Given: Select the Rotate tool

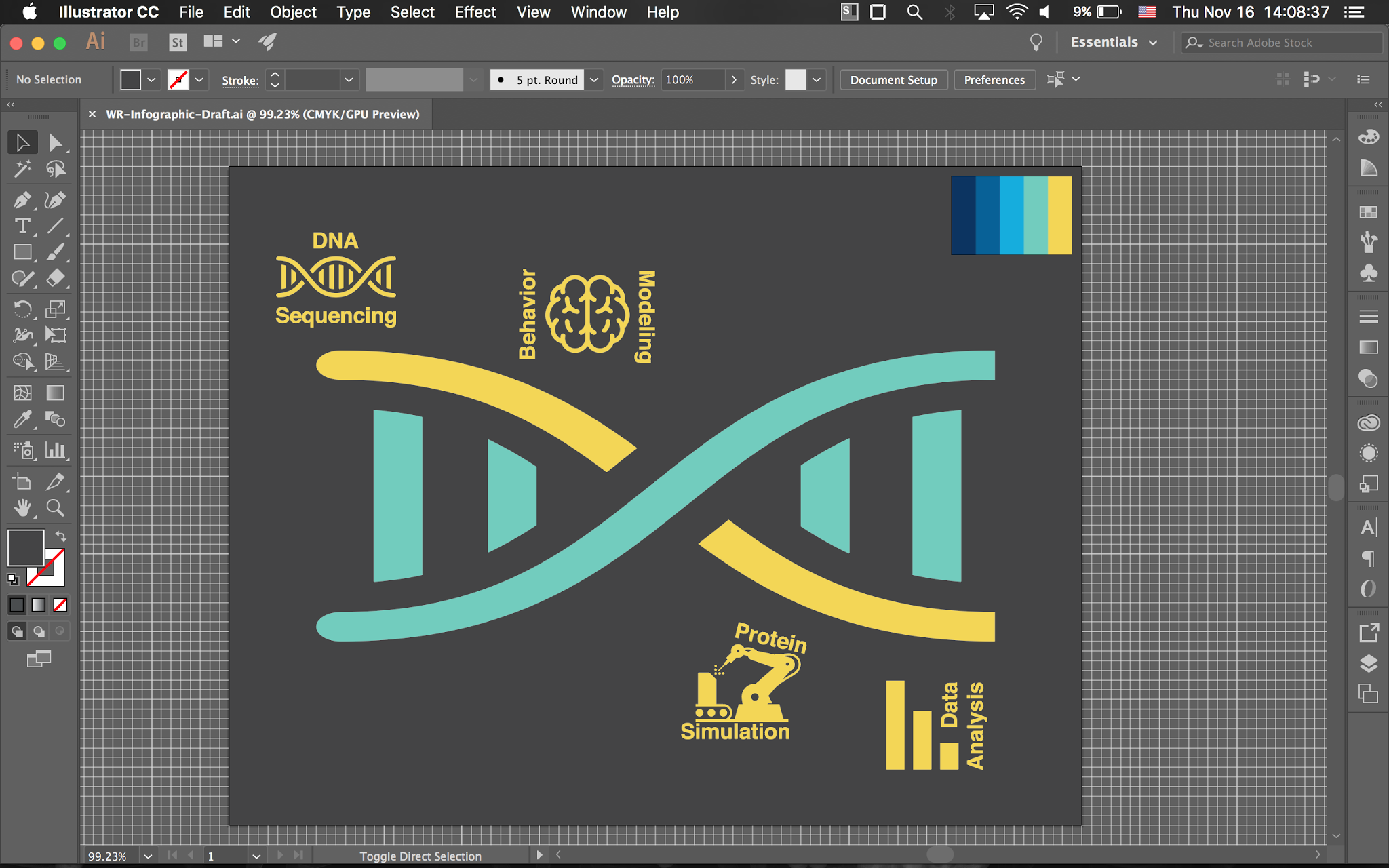Looking at the screenshot, I should click(22, 309).
